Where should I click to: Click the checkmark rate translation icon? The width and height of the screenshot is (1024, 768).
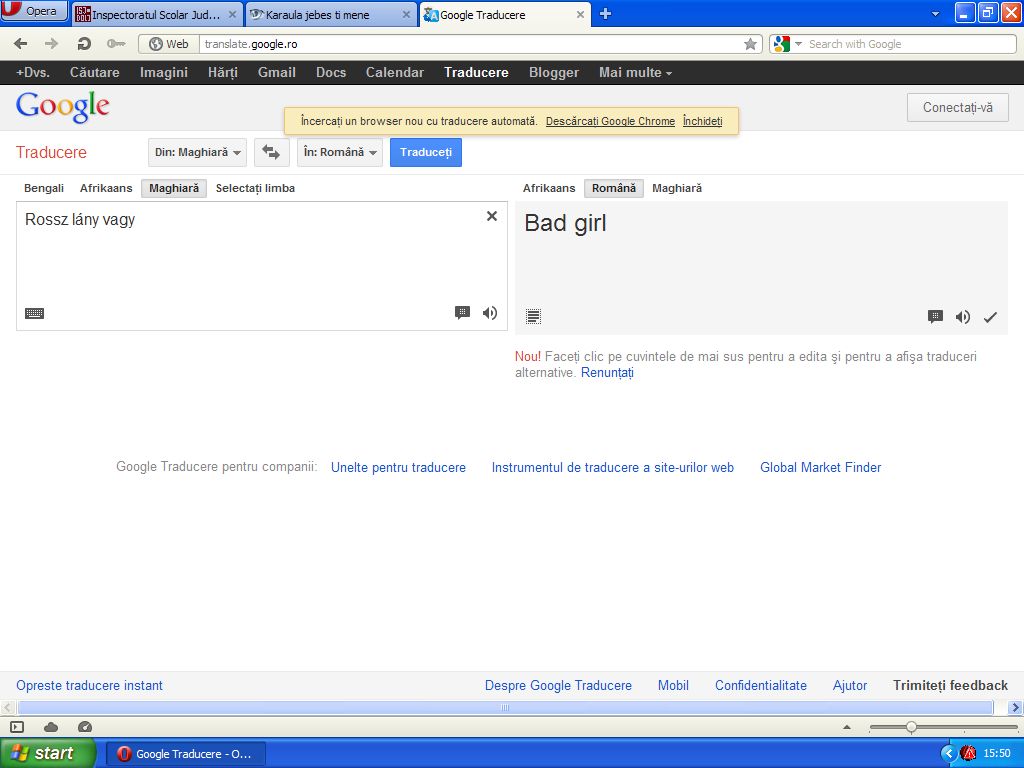pos(990,317)
